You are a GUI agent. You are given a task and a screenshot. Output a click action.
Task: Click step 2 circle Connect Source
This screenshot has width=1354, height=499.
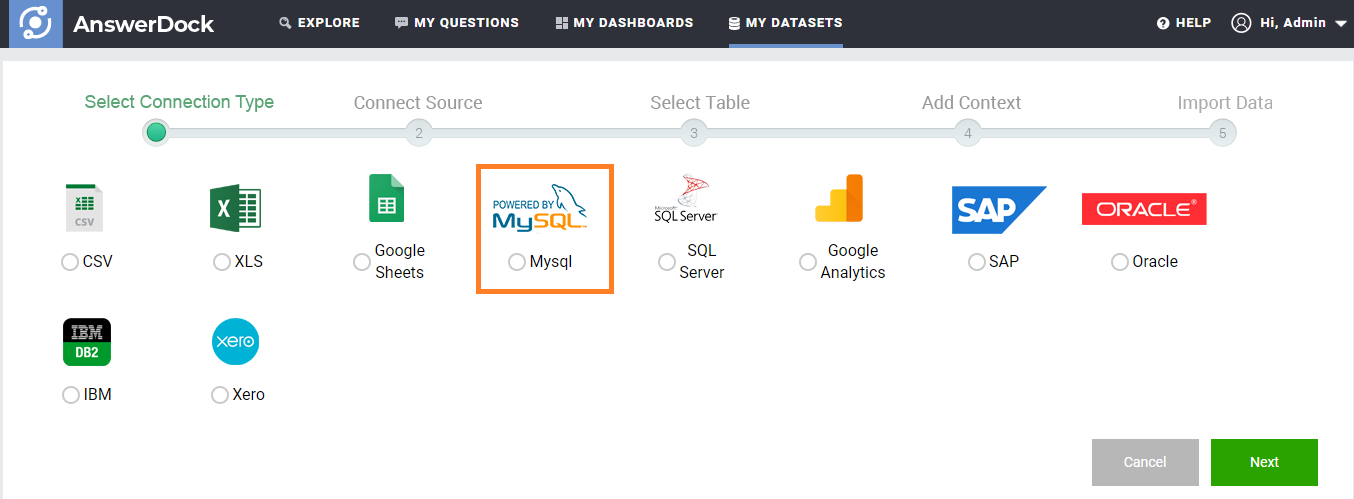tap(419, 133)
